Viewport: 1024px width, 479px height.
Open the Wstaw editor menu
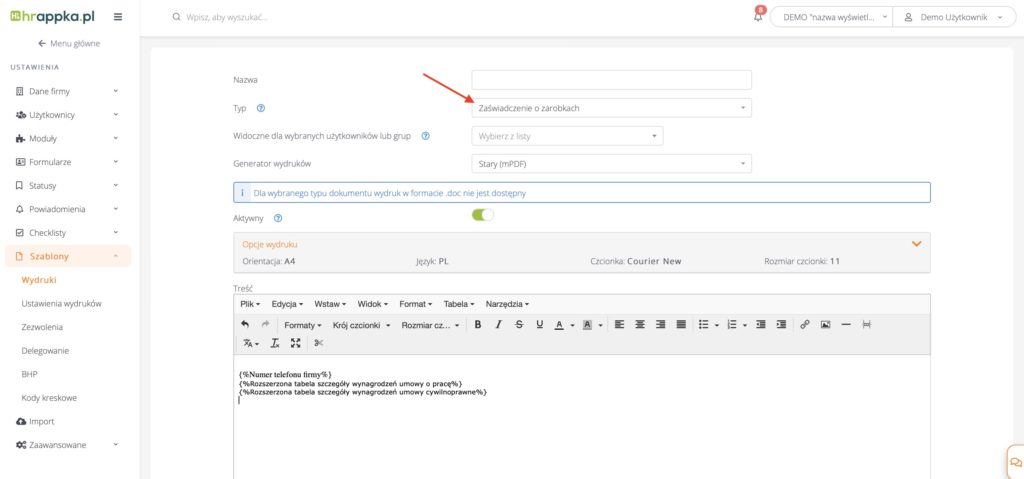pos(330,304)
